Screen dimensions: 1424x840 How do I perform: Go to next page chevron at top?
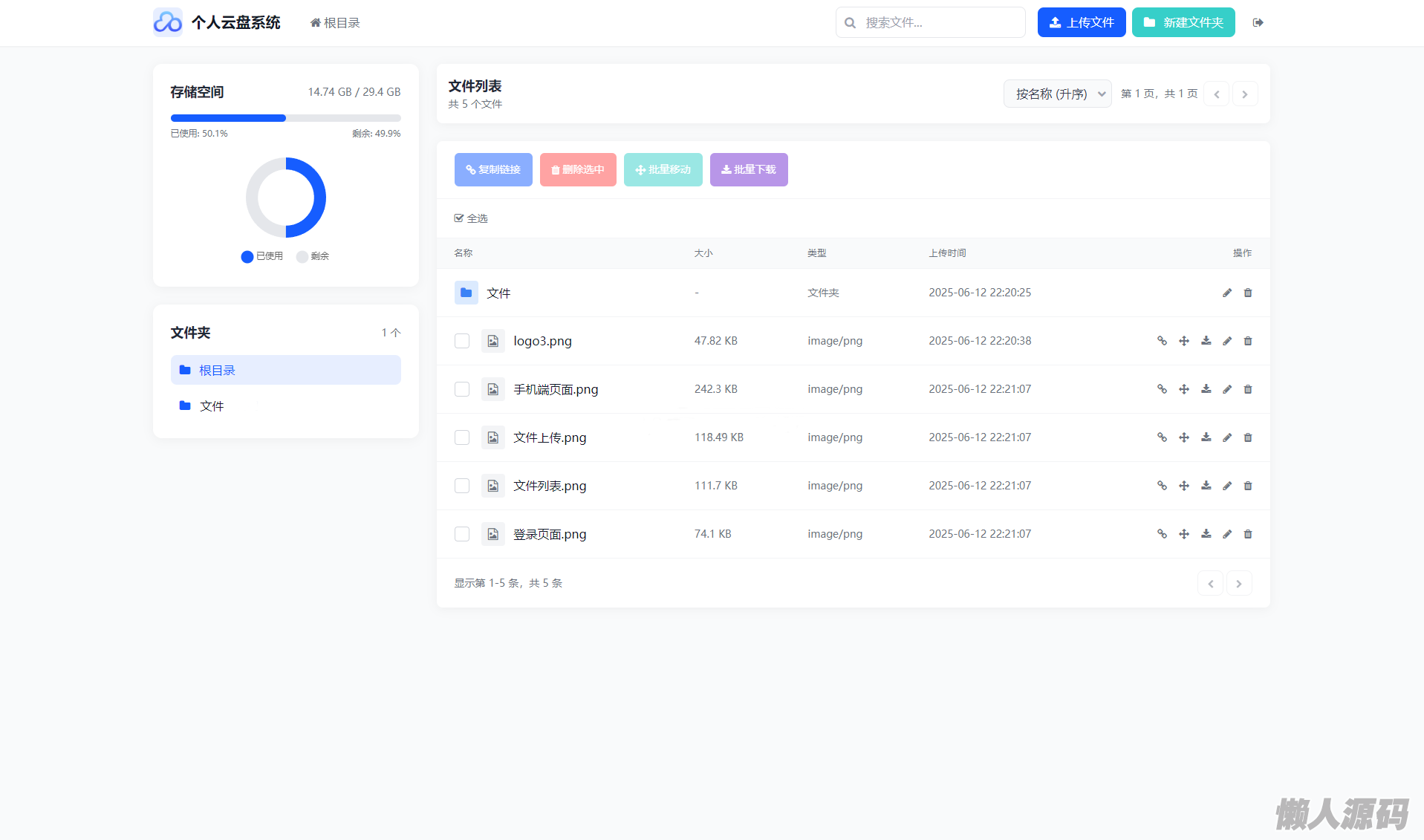(x=1245, y=94)
